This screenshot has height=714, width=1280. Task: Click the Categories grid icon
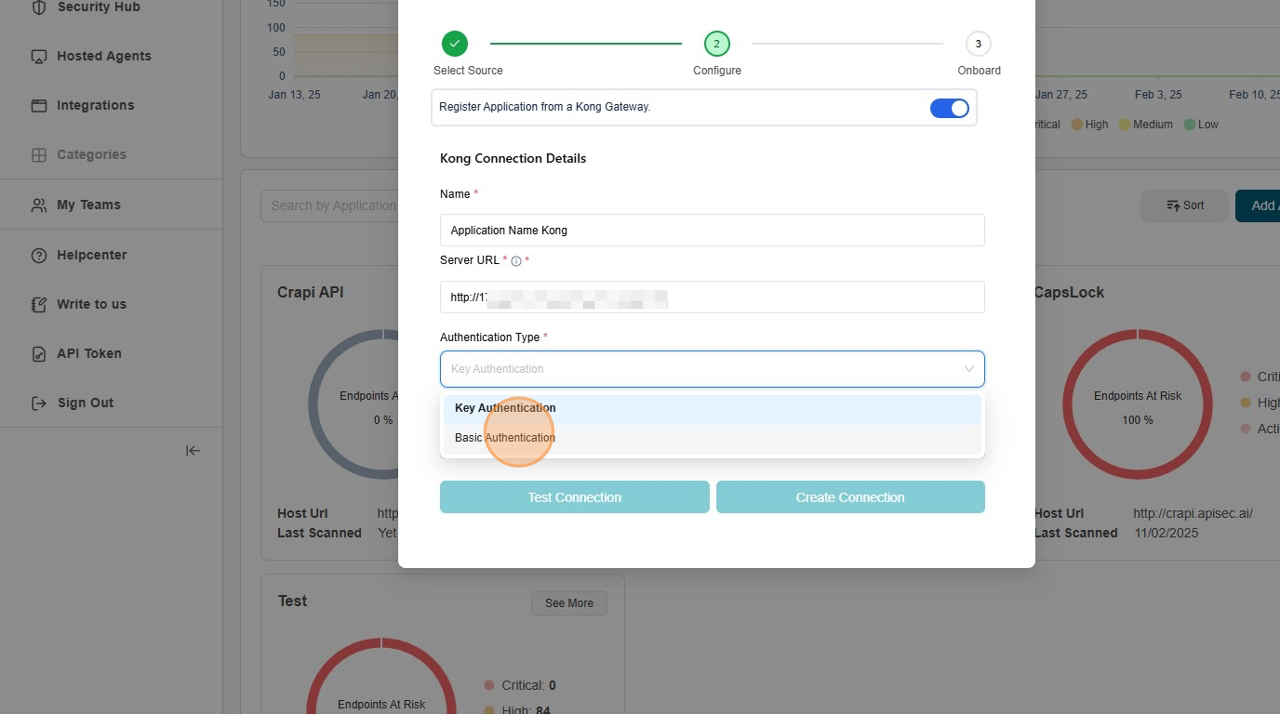[x=39, y=155]
